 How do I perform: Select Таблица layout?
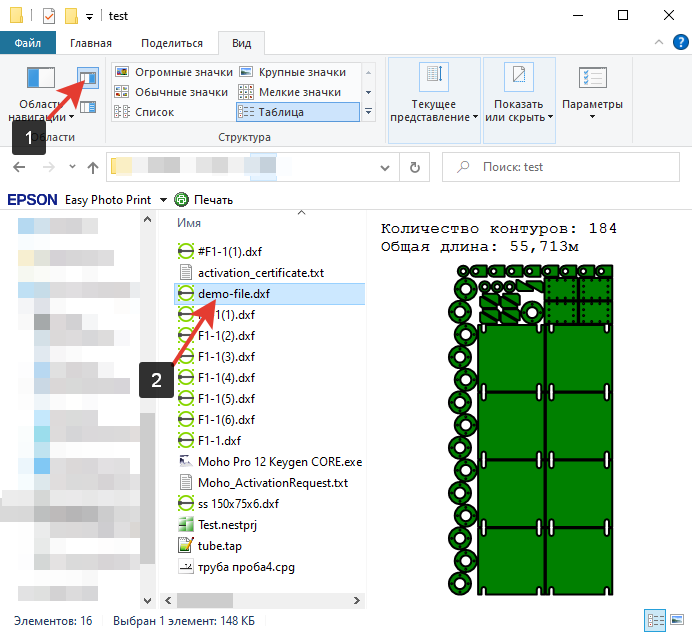coord(298,112)
